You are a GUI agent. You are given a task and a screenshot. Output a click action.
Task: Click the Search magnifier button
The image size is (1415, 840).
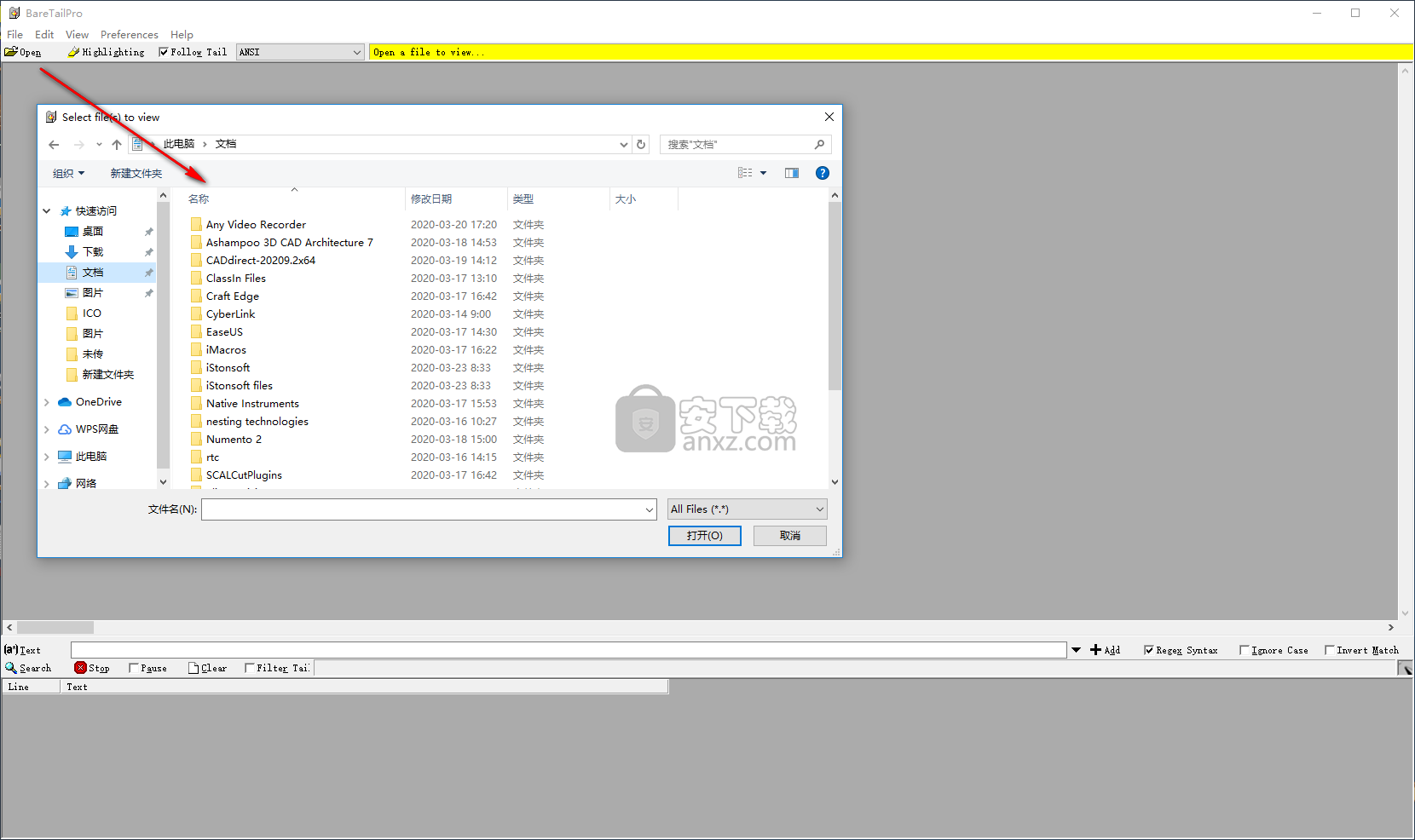tap(28, 668)
